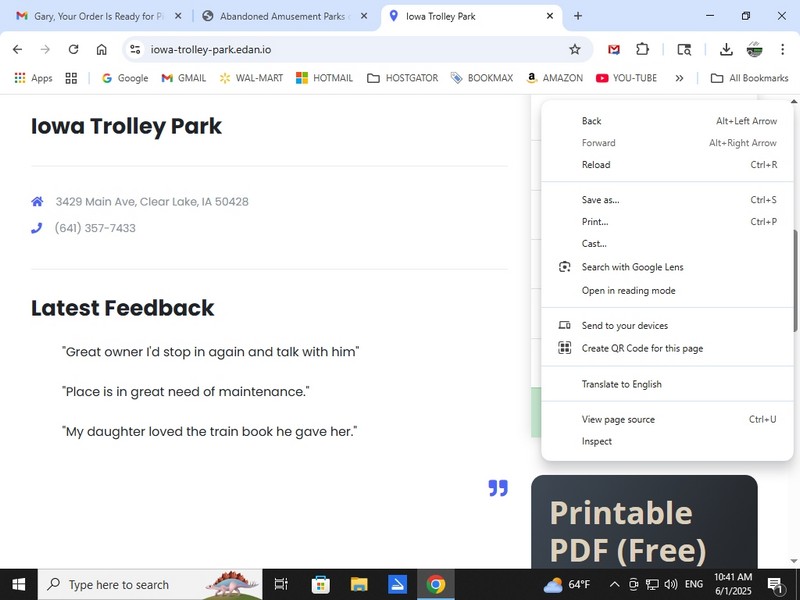The image size is (800, 600).
Task: Click the browser reload icon
Action: coord(73,49)
